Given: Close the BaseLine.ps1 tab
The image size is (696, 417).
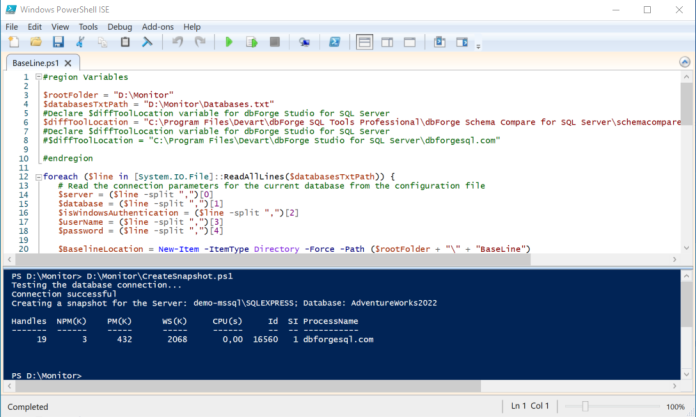Looking at the screenshot, I should tap(68, 63).
